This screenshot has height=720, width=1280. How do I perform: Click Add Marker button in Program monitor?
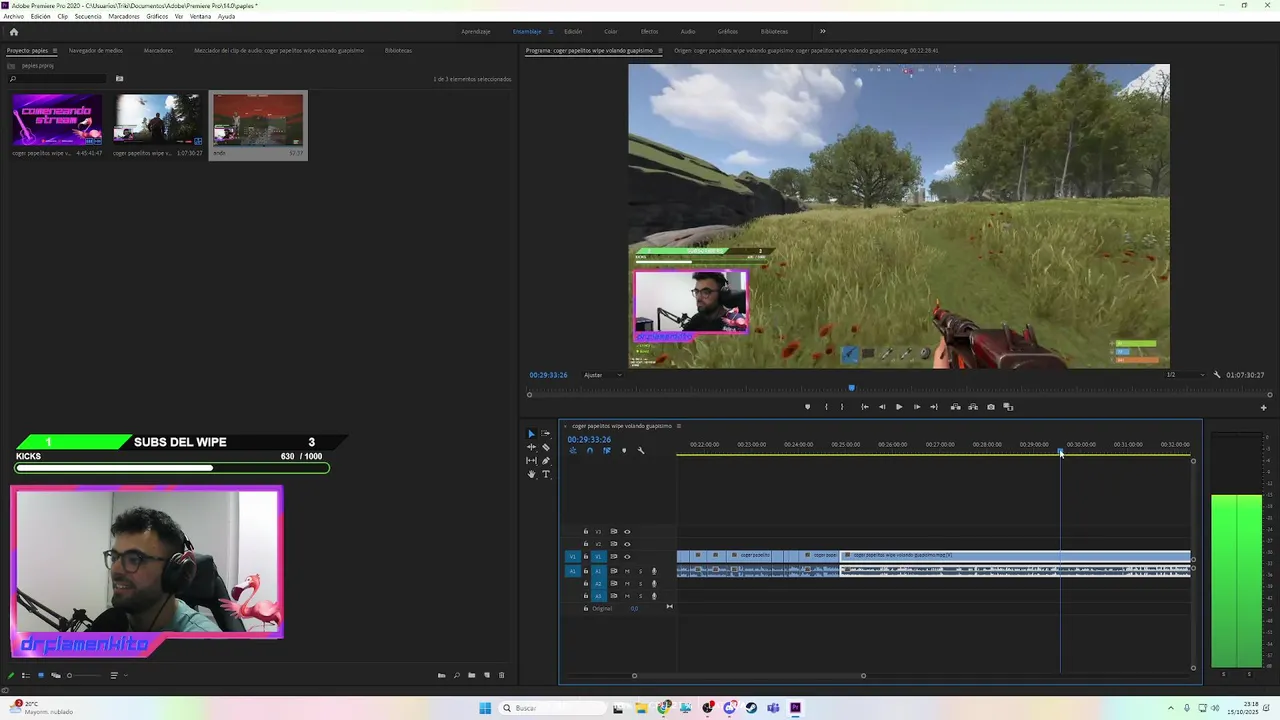click(807, 407)
